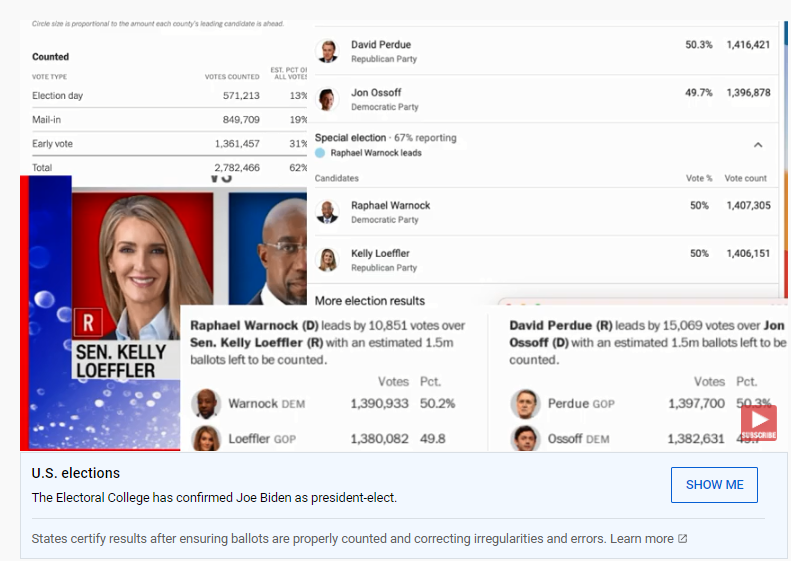This screenshot has width=791, height=561.
Task: Click the vote count 1,396,878
Action: [x=748, y=92]
